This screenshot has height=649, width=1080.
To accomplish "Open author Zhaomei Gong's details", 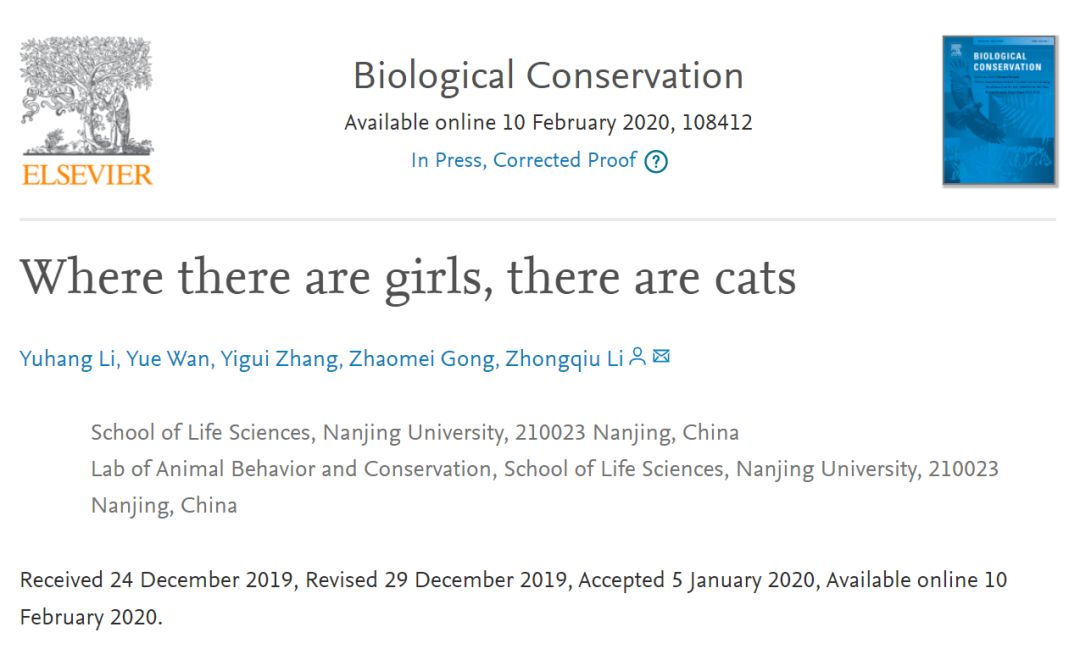I will pos(422,359).
